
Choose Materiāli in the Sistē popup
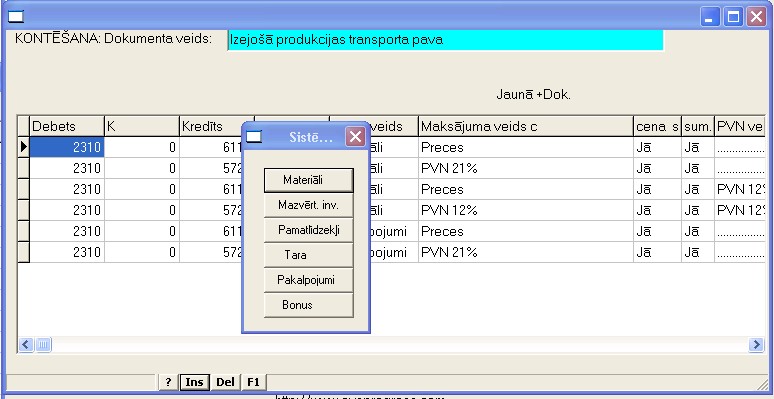pos(309,180)
